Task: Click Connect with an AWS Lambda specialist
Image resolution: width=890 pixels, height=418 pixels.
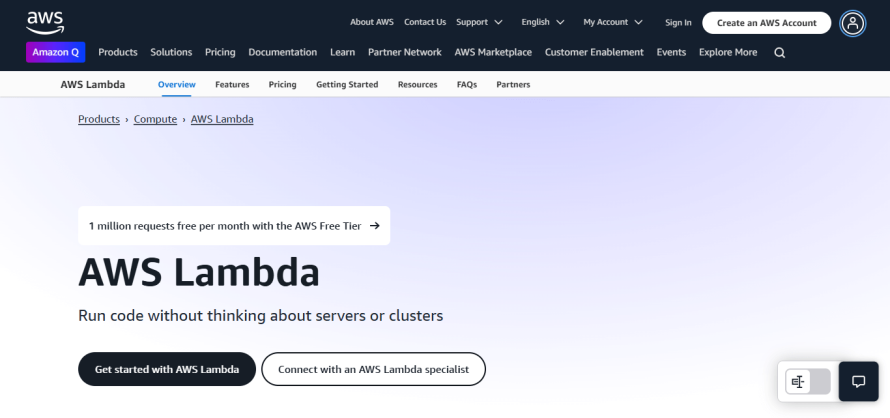Action: point(373,369)
